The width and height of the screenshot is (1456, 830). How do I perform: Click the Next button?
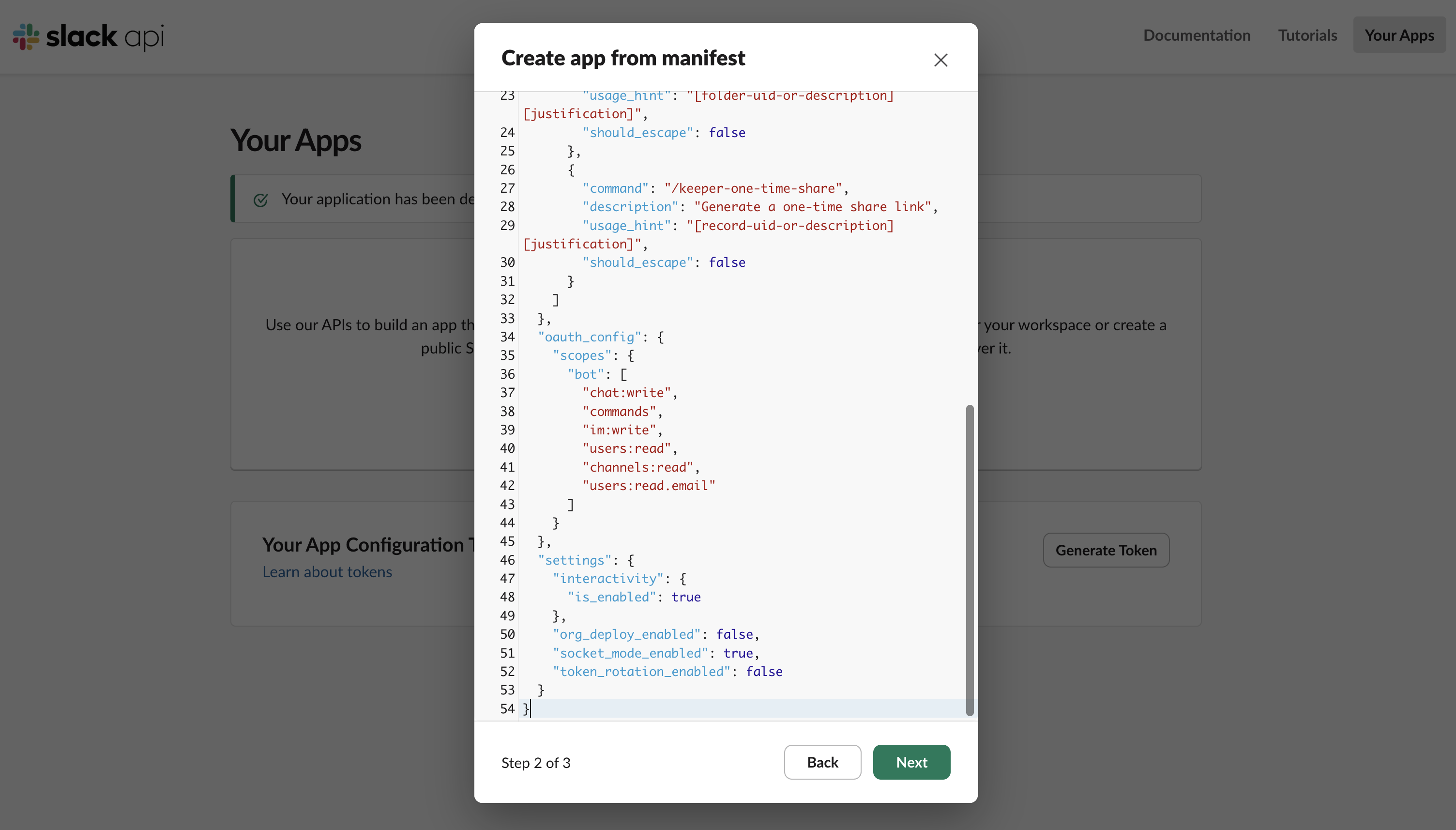[911, 762]
